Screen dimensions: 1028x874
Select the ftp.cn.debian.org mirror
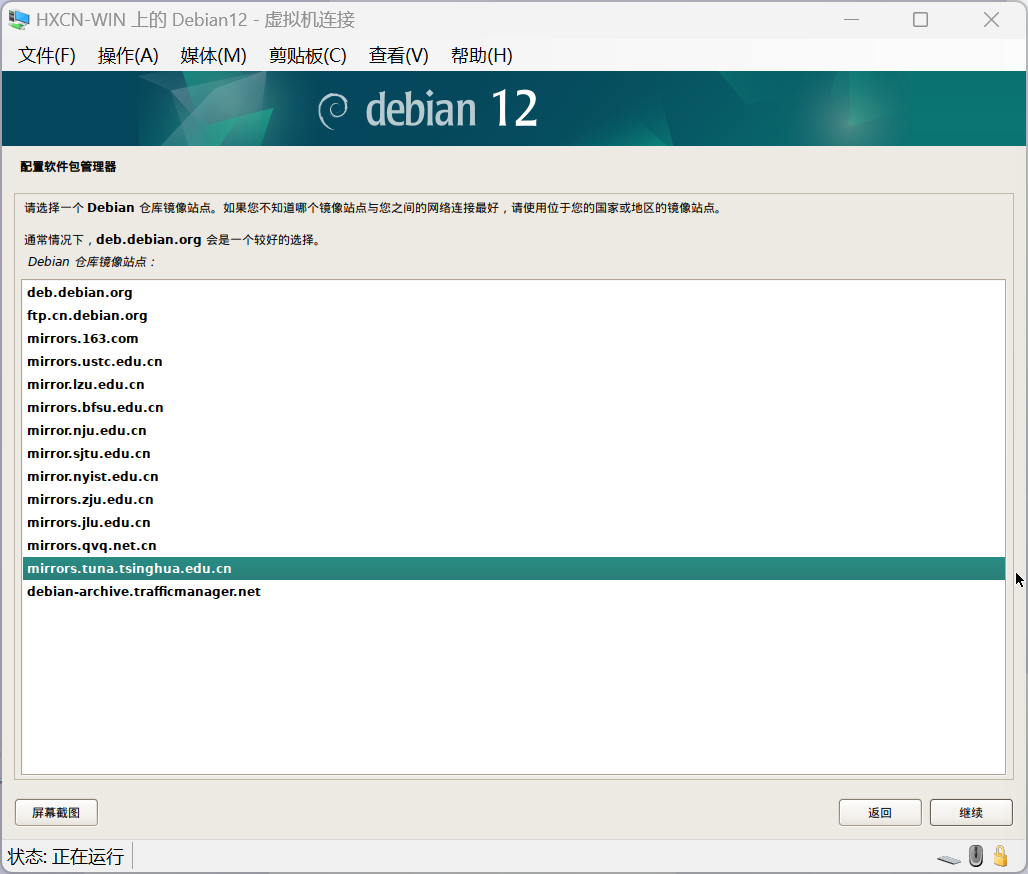coord(513,315)
